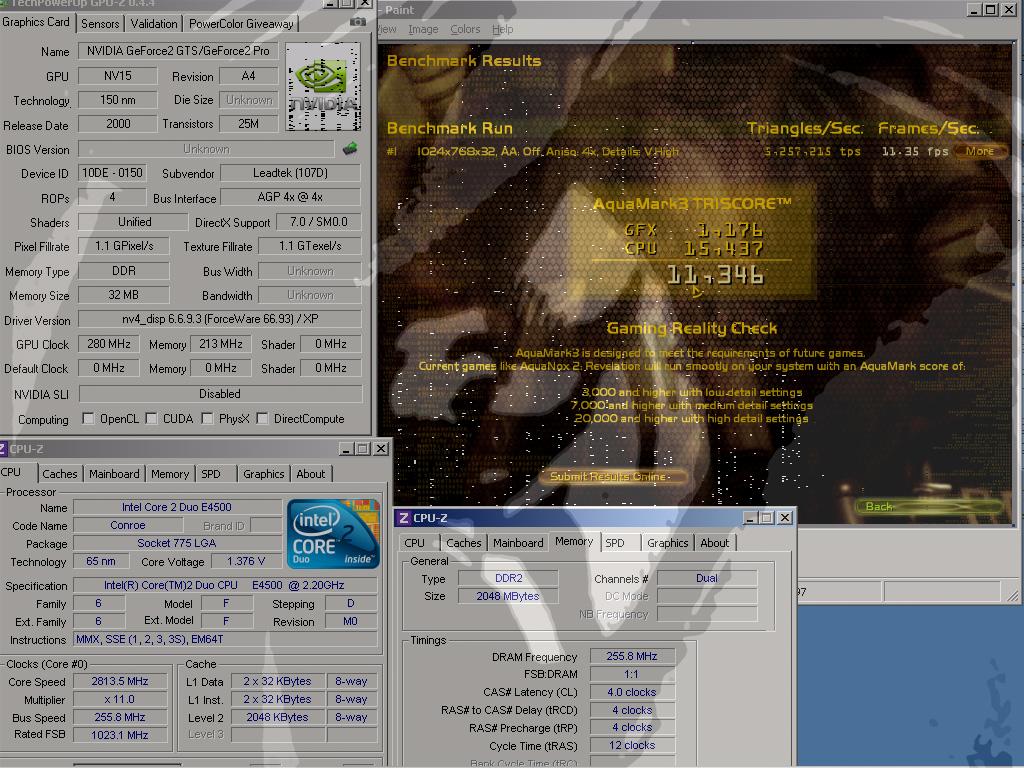Click the CAS# Latency value 4.0 clocks

tap(632, 692)
